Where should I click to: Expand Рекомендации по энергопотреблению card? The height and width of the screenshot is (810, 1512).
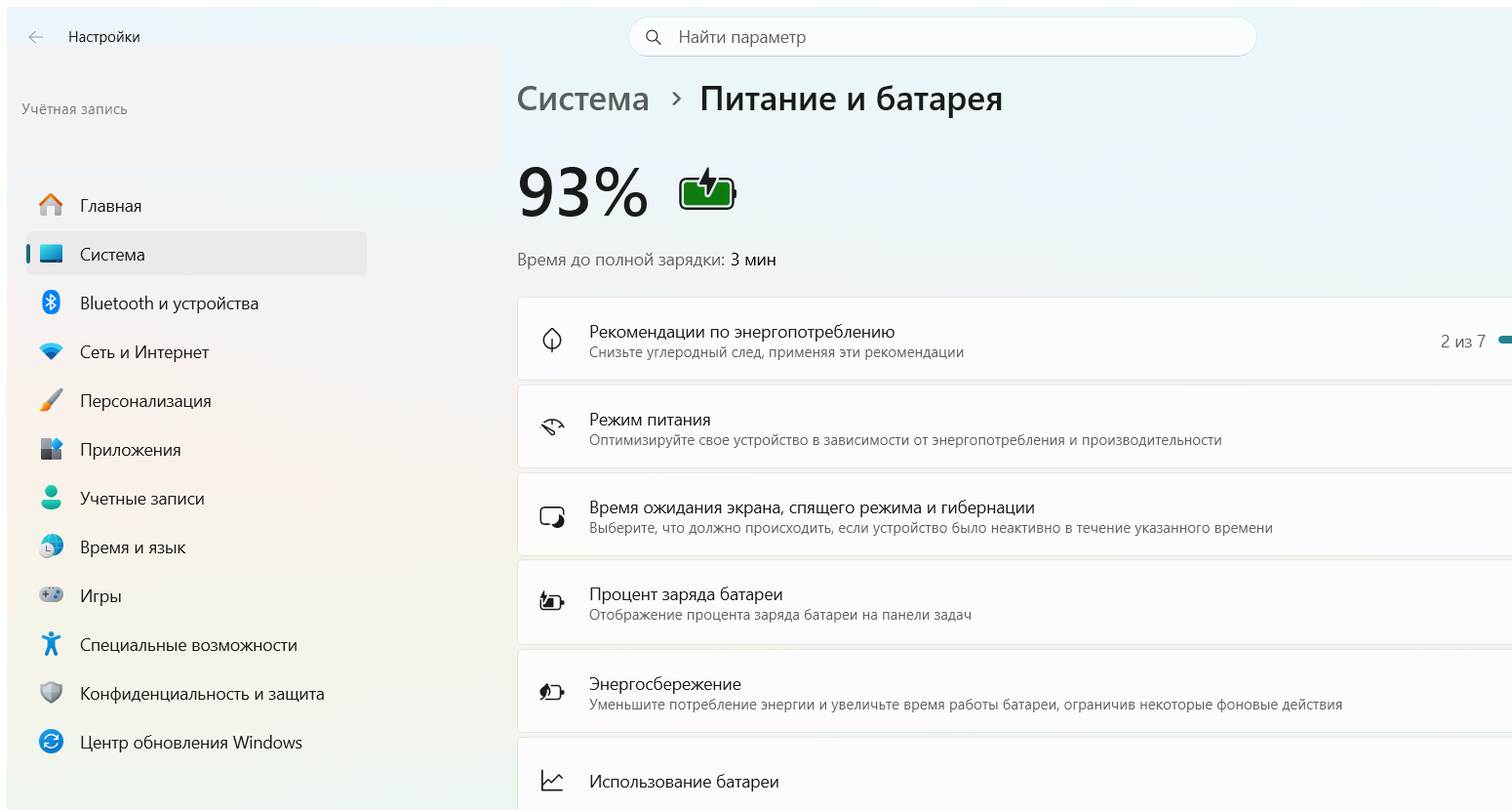click(x=1015, y=339)
